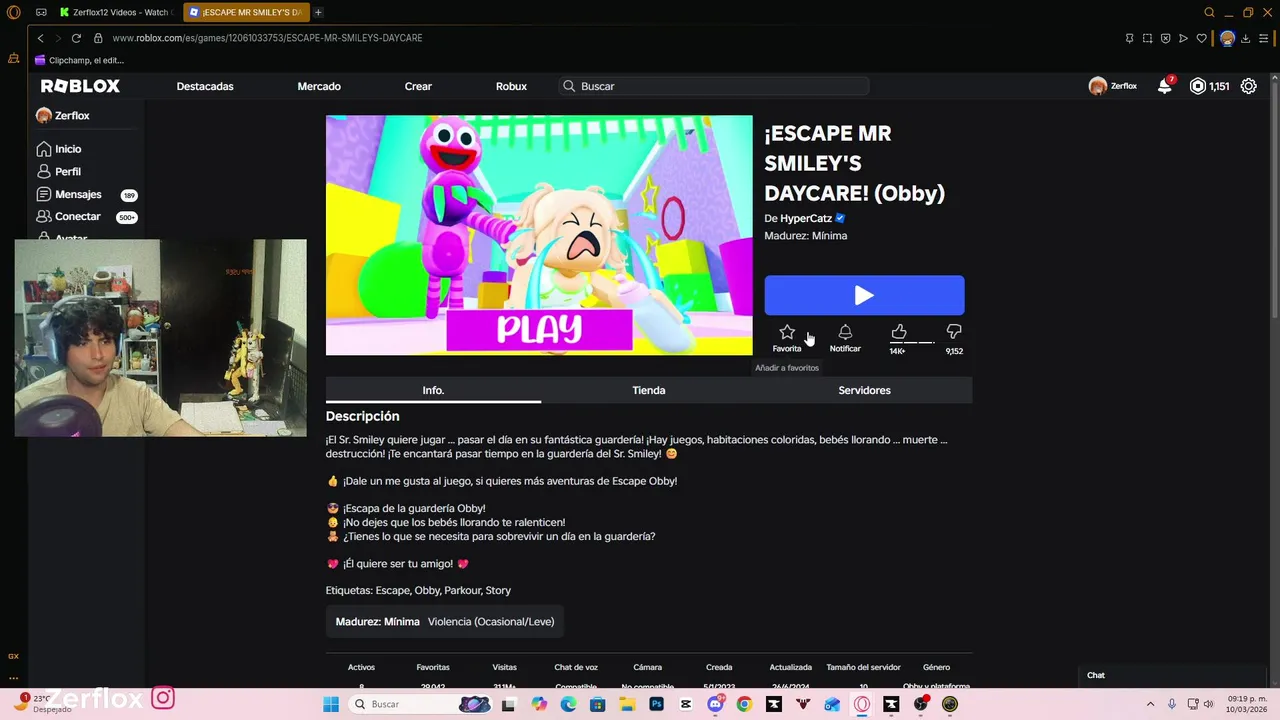Click the browser address bar URL
Image resolution: width=1280 pixels, height=720 pixels.
click(x=267, y=38)
